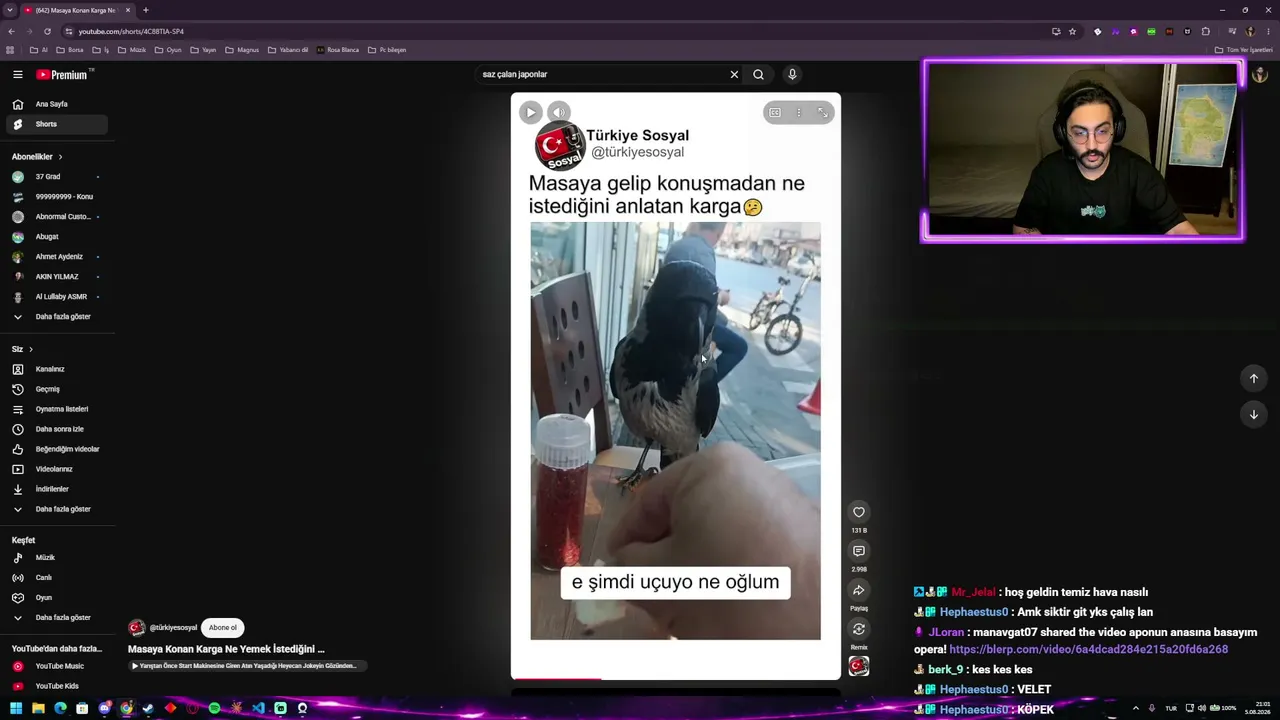The image size is (1280, 720).
Task: Open Videolarınız in the sidebar
Action: tap(56, 469)
